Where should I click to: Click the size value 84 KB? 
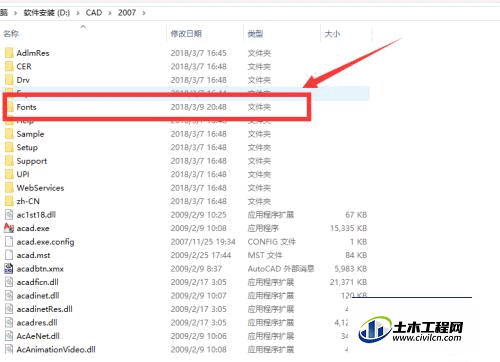[x=356, y=255]
